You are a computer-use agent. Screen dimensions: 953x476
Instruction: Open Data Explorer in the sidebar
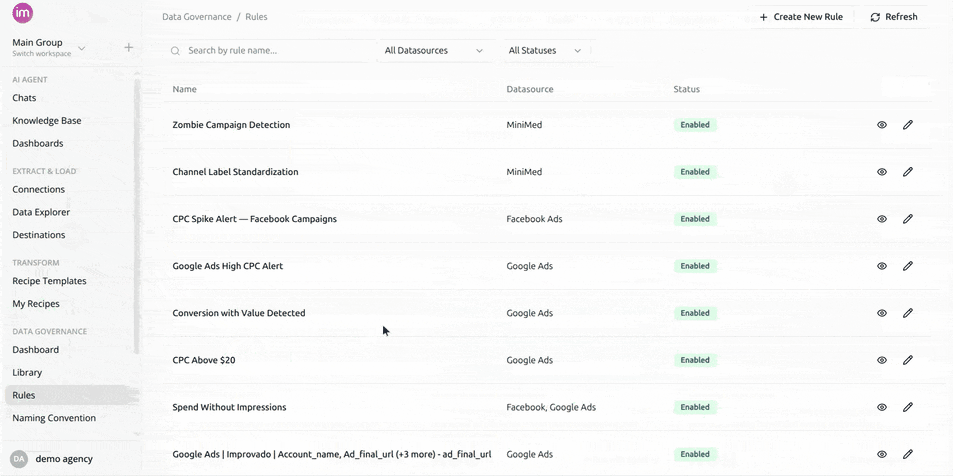point(41,212)
